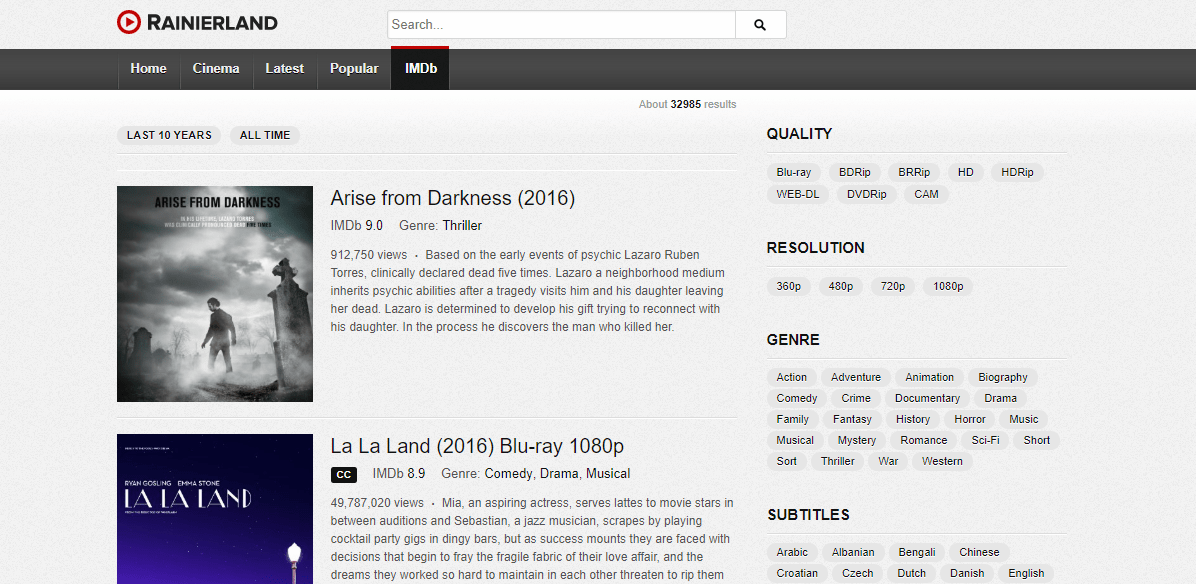This screenshot has height=584, width=1196.
Task: Pick Animation genre tag
Action: [x=930, y=377]
